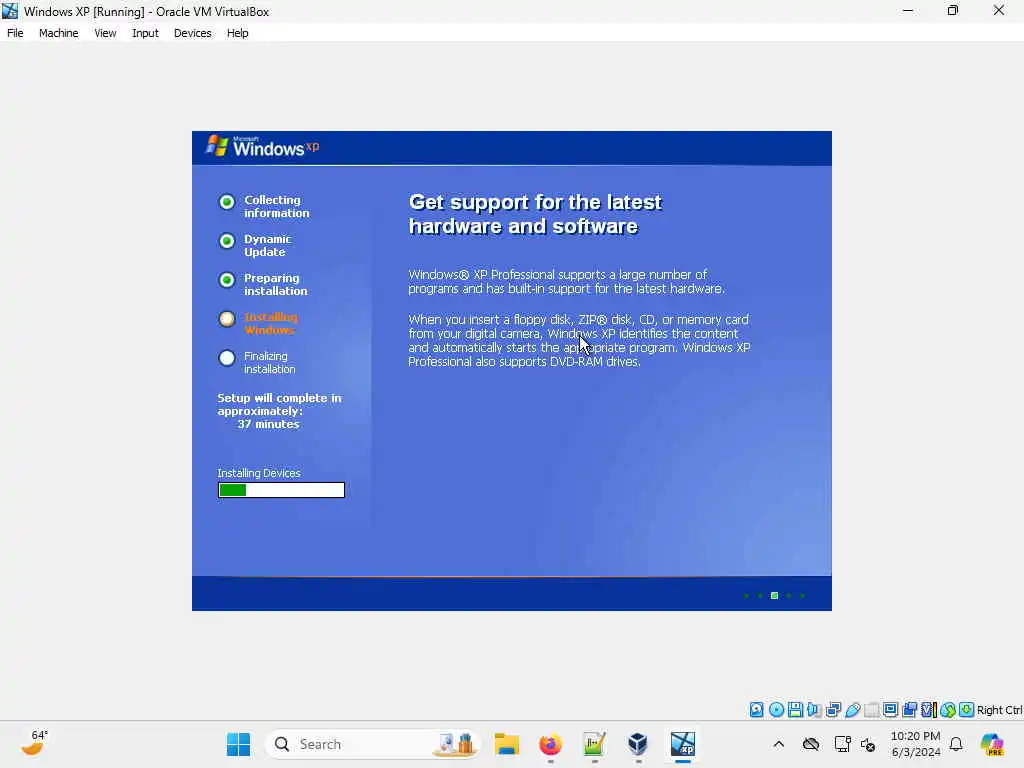This screenshot has height=768, width=1024.
Task: Restore down the VirtualBox window
Action: pyautogui.click(x=953, y=11)
